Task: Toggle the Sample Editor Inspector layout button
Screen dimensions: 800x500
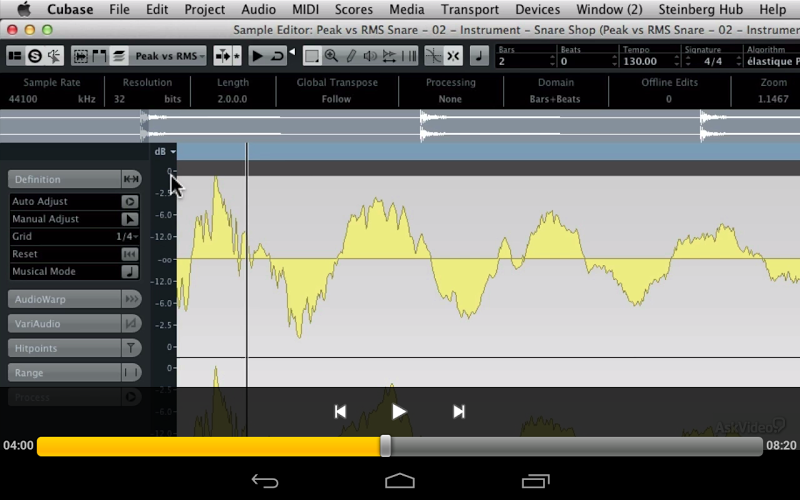Action: 15,56
